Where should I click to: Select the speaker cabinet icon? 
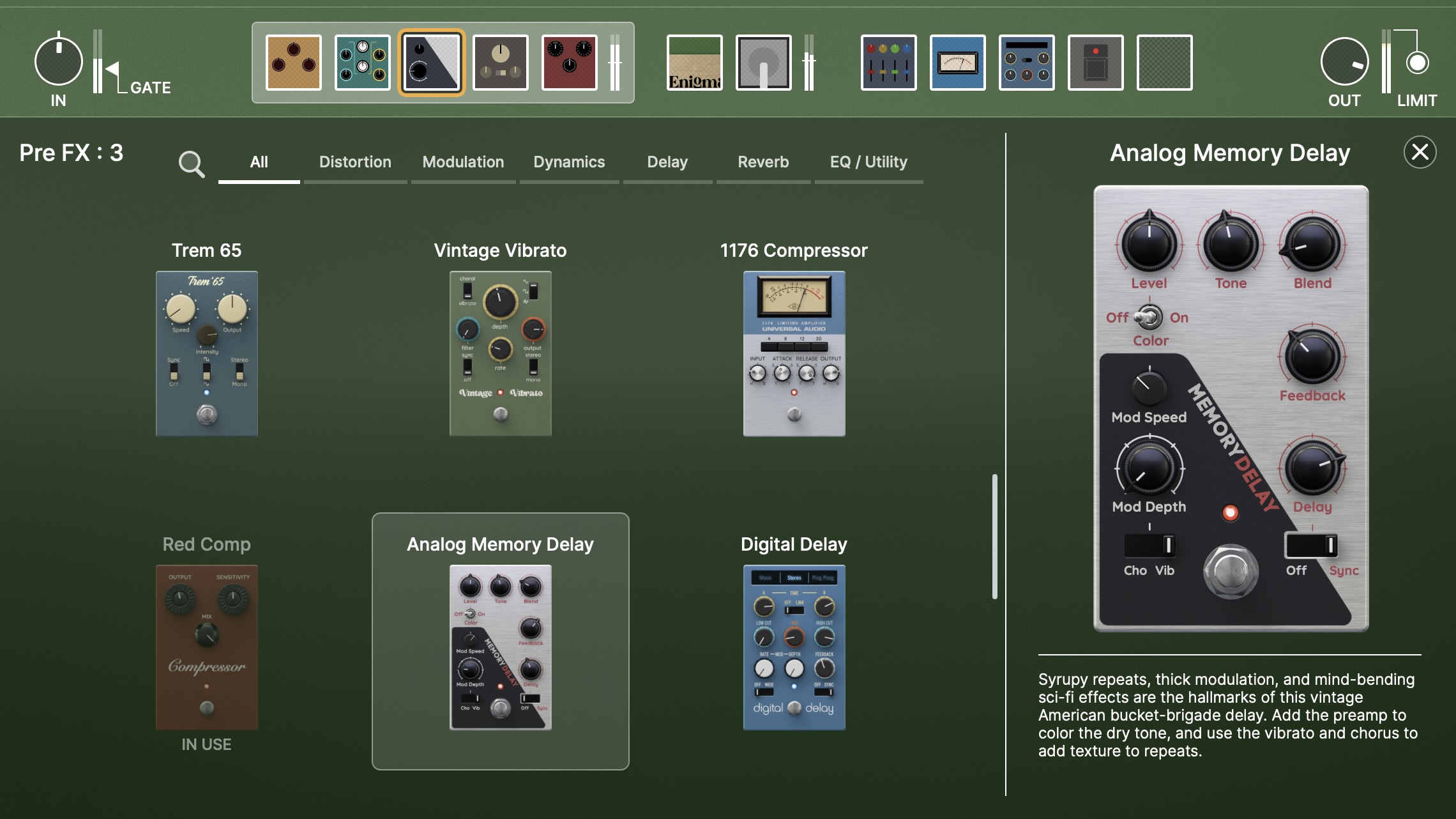762,62
